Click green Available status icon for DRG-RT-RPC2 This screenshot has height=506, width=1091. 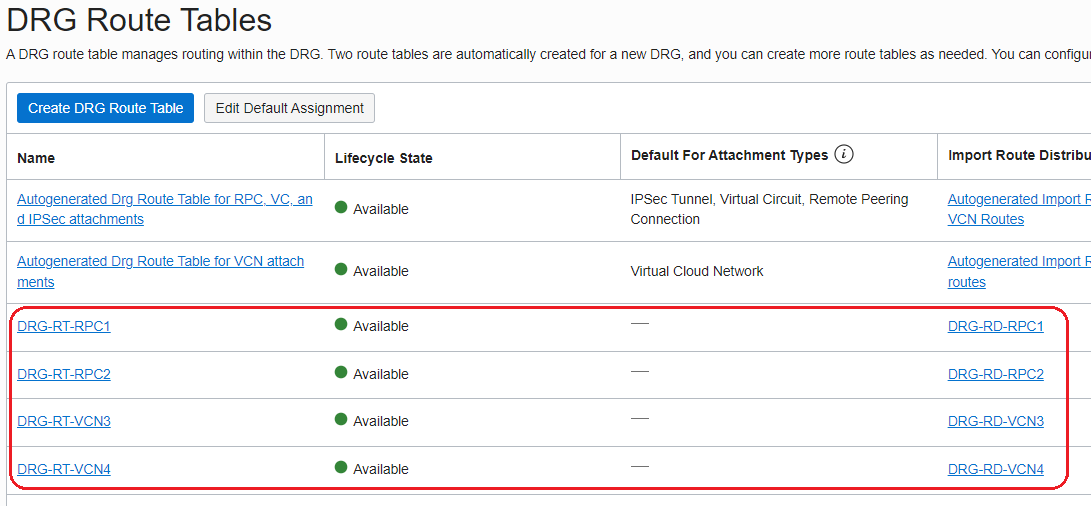(341, 373)
